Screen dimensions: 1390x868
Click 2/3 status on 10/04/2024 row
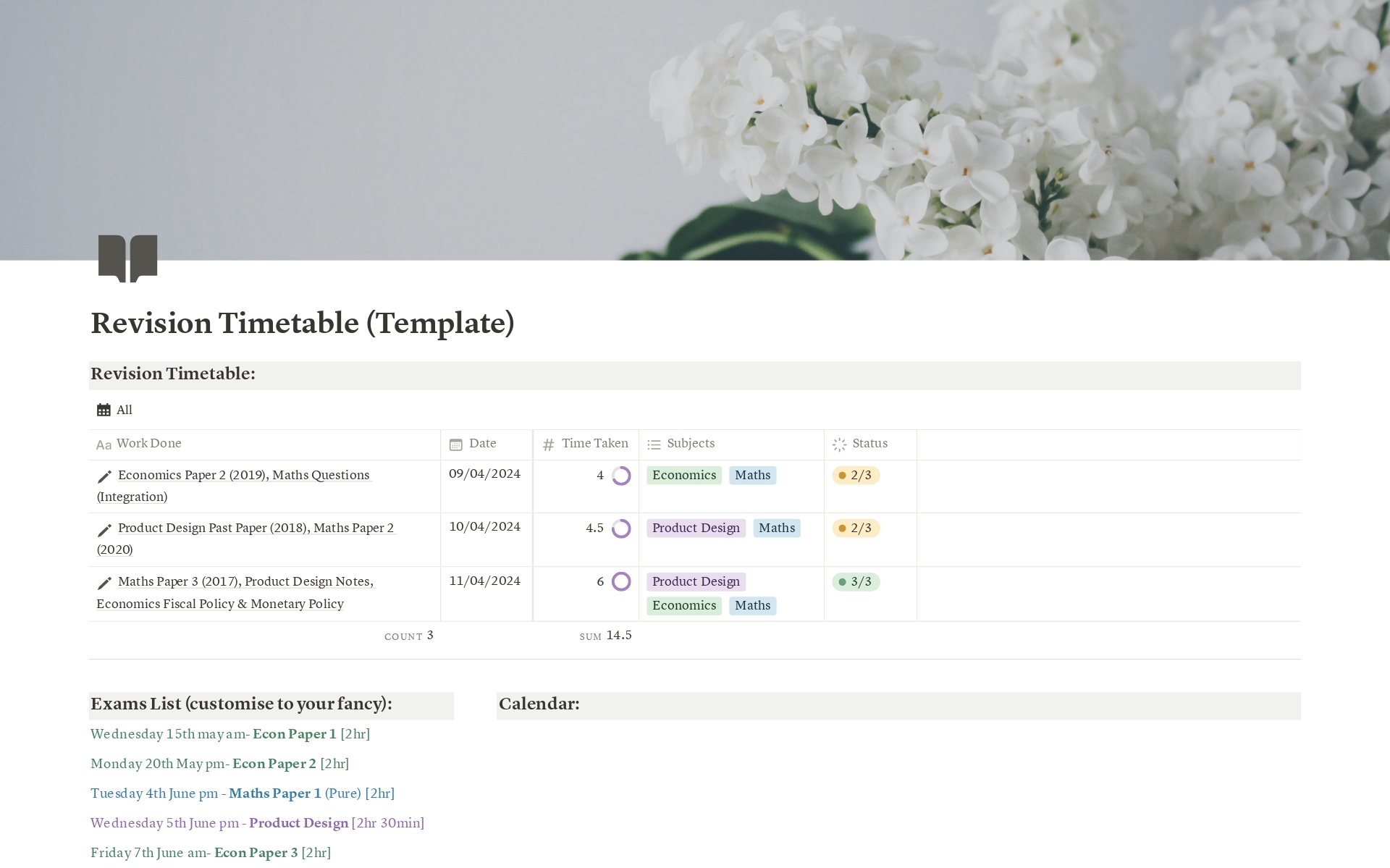click(856, 528)
